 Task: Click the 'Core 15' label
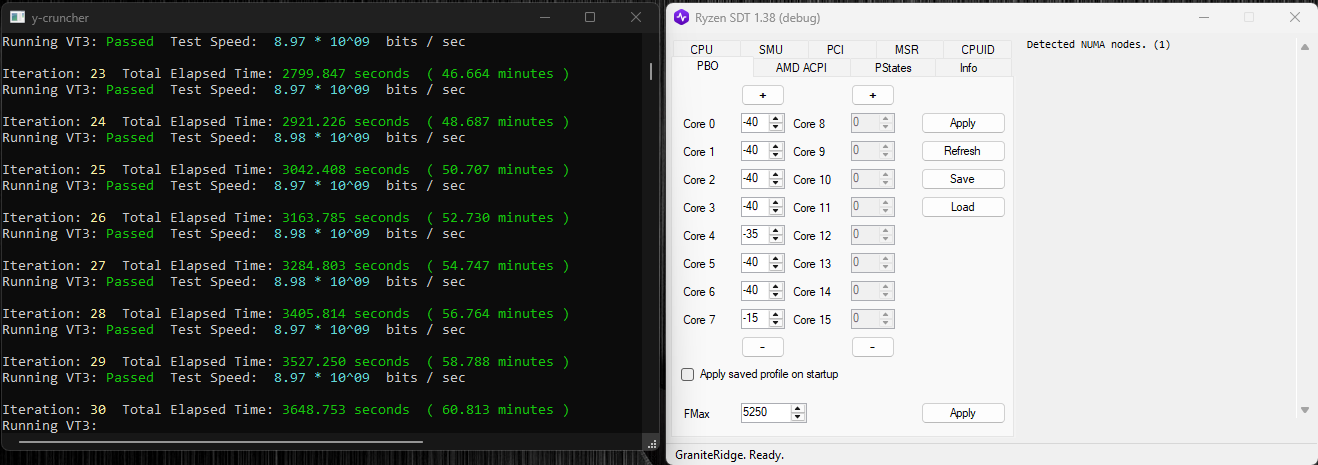pos(812,320)
